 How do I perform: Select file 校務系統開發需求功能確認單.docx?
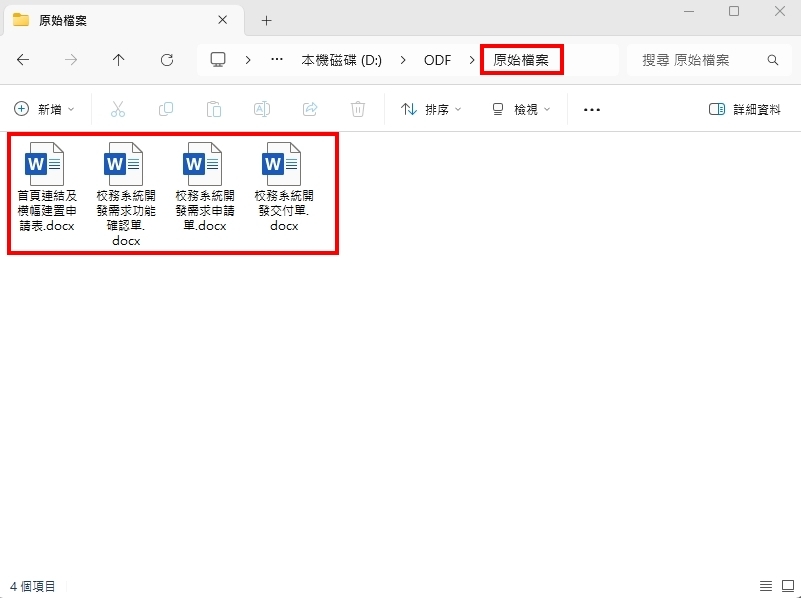pos(126,194)
